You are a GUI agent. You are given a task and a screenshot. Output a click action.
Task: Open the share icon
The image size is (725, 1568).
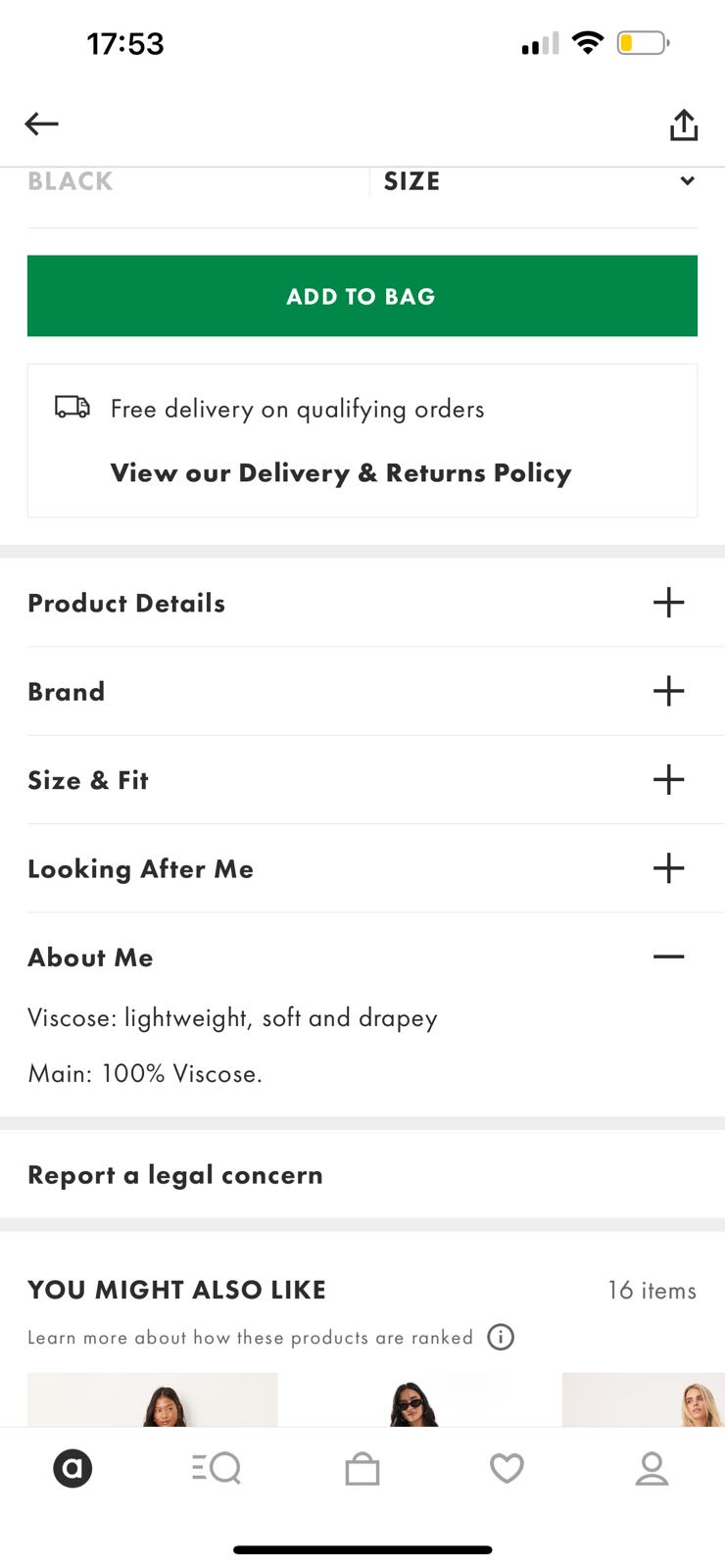684,124
